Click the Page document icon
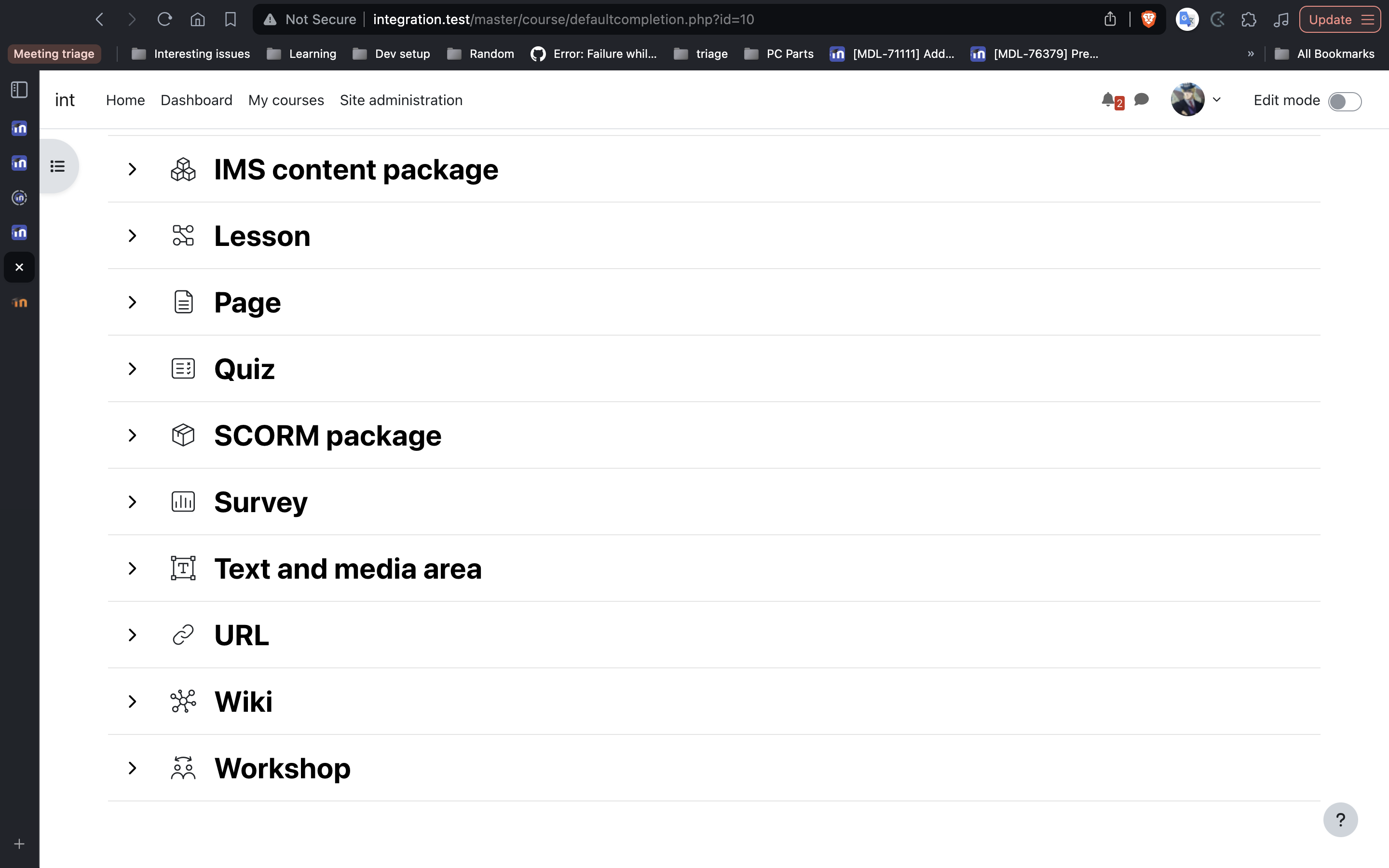The width and height of the screenshot is (1389, 868). point(183,302)
